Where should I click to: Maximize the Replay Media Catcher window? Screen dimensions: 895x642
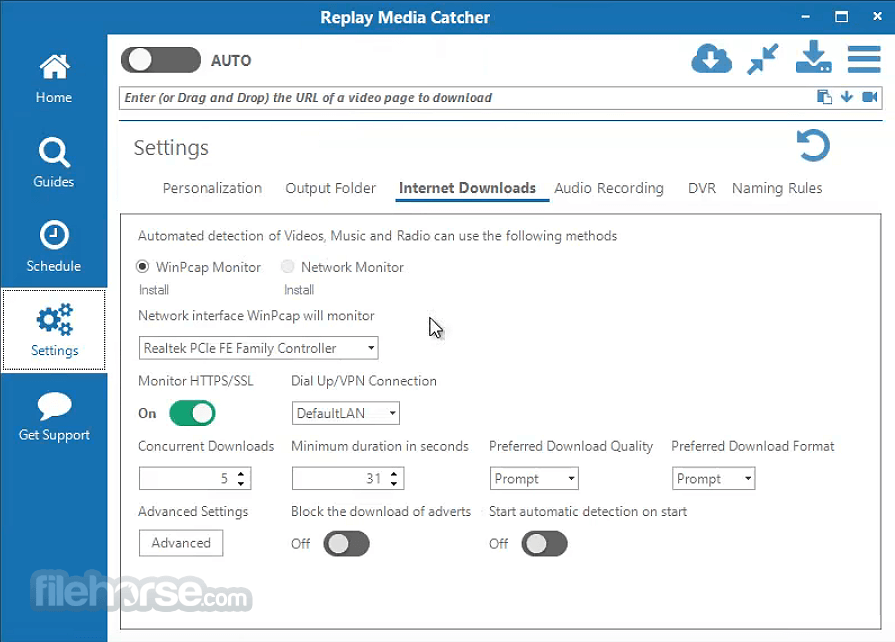point(841,17)
